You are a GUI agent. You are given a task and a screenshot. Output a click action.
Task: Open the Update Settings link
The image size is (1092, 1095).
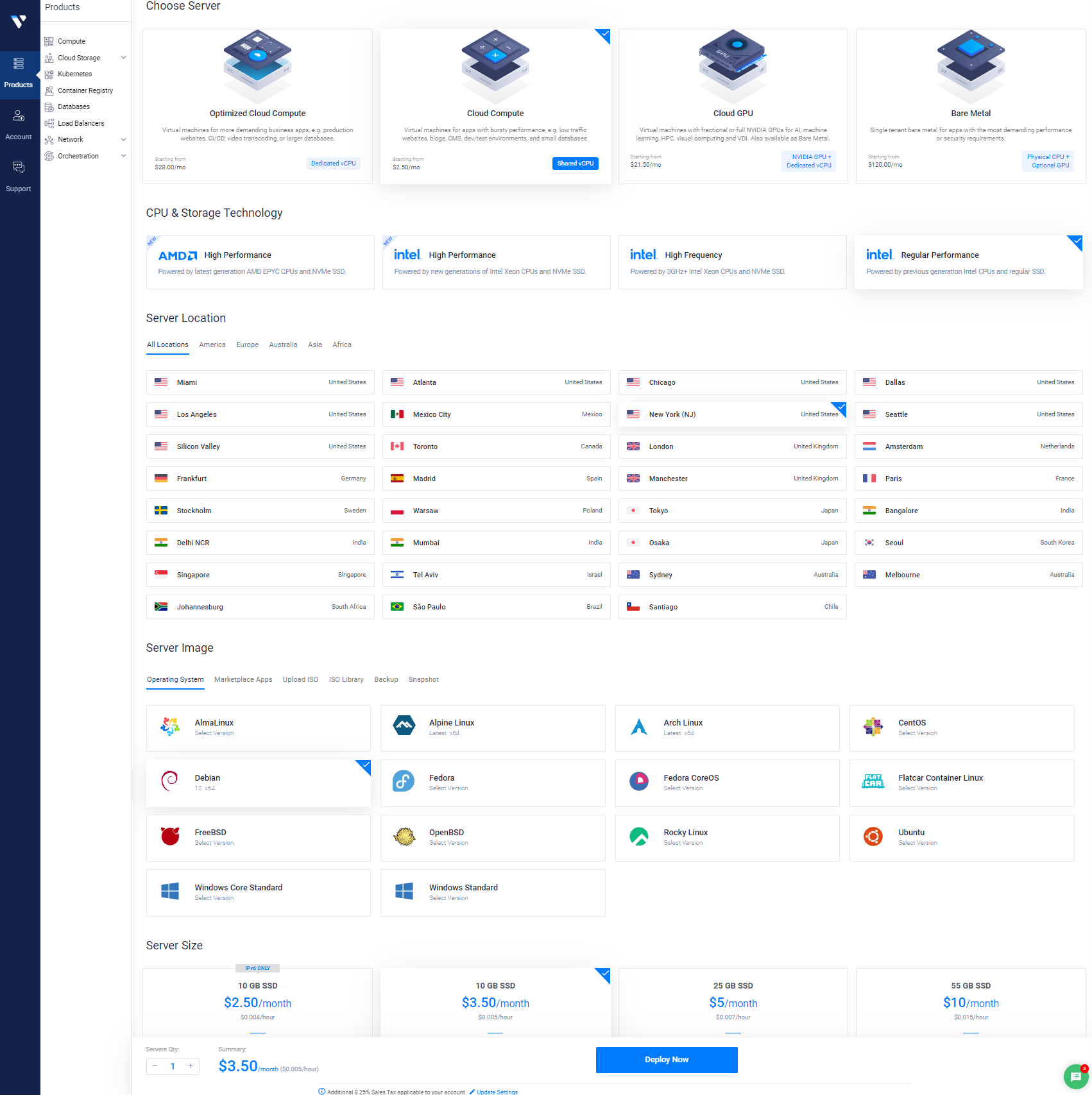[497, 1092]
